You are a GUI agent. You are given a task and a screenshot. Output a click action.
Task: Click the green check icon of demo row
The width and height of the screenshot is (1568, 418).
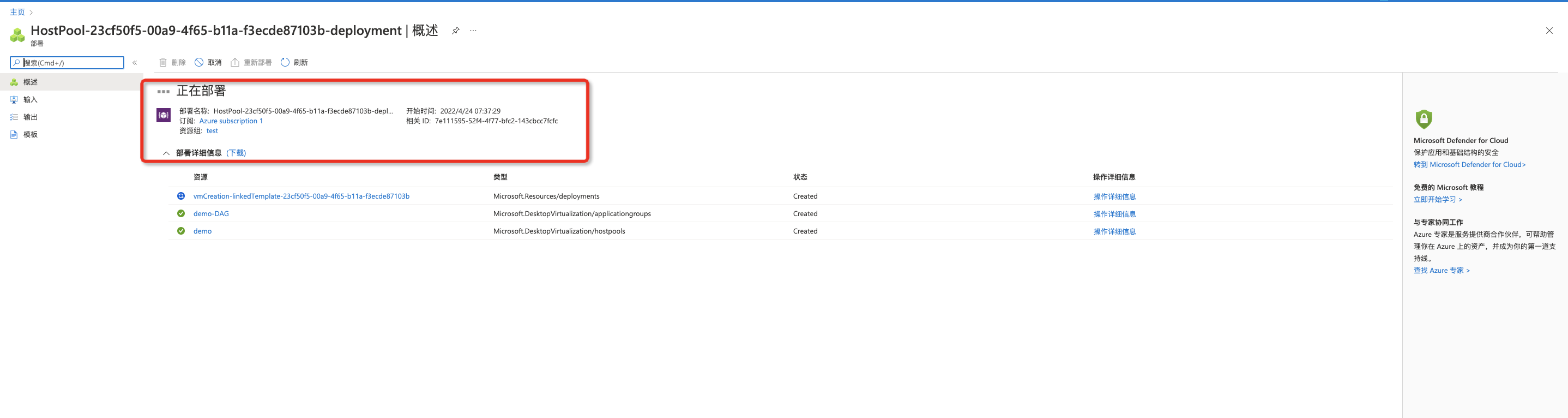tap(181, 231)
